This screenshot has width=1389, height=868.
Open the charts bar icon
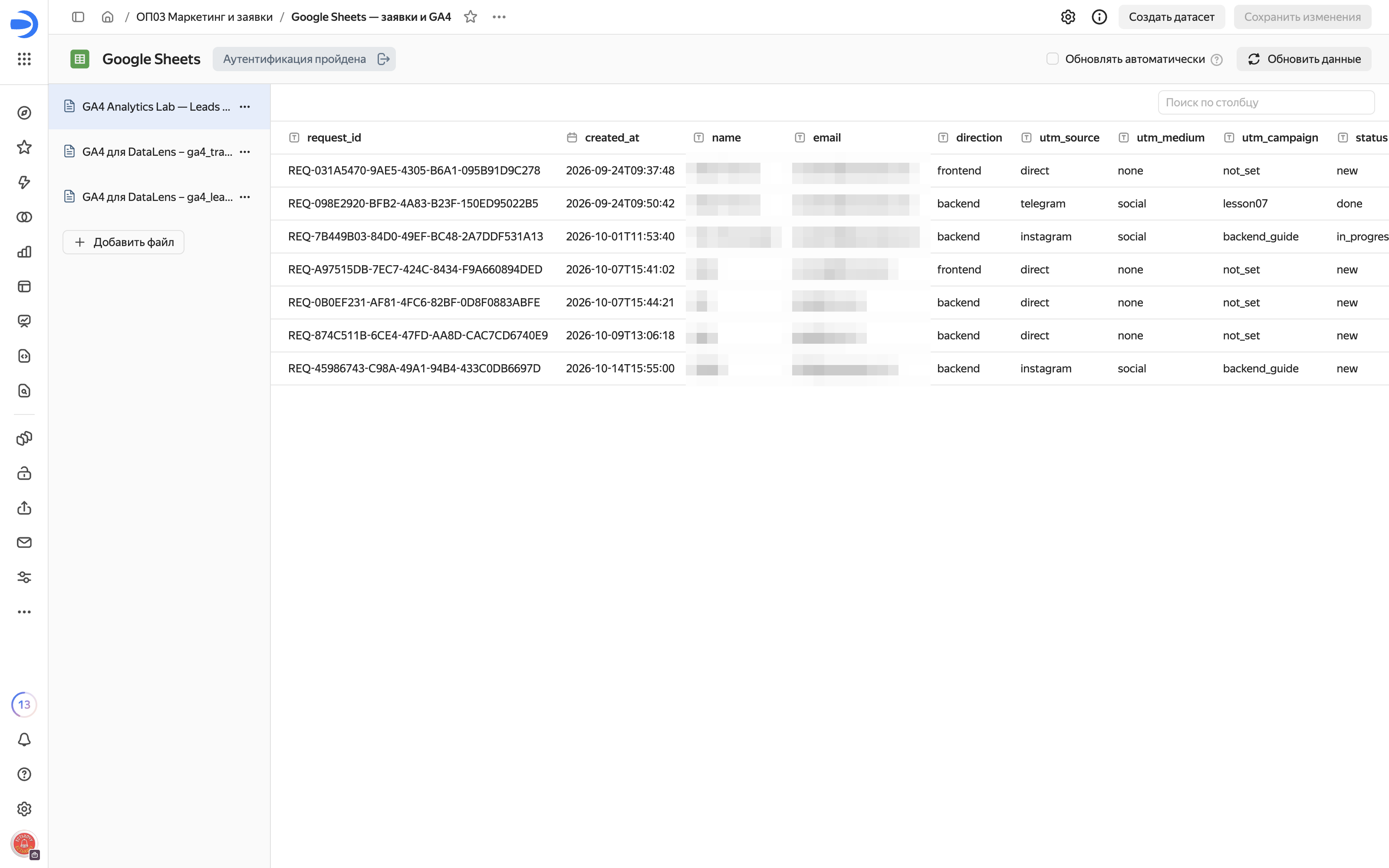[x=24, y=252]
